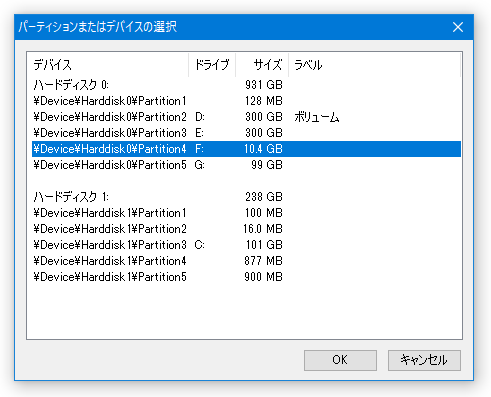
Task: Click the 877 MB size cell
Action: (263, 261)
